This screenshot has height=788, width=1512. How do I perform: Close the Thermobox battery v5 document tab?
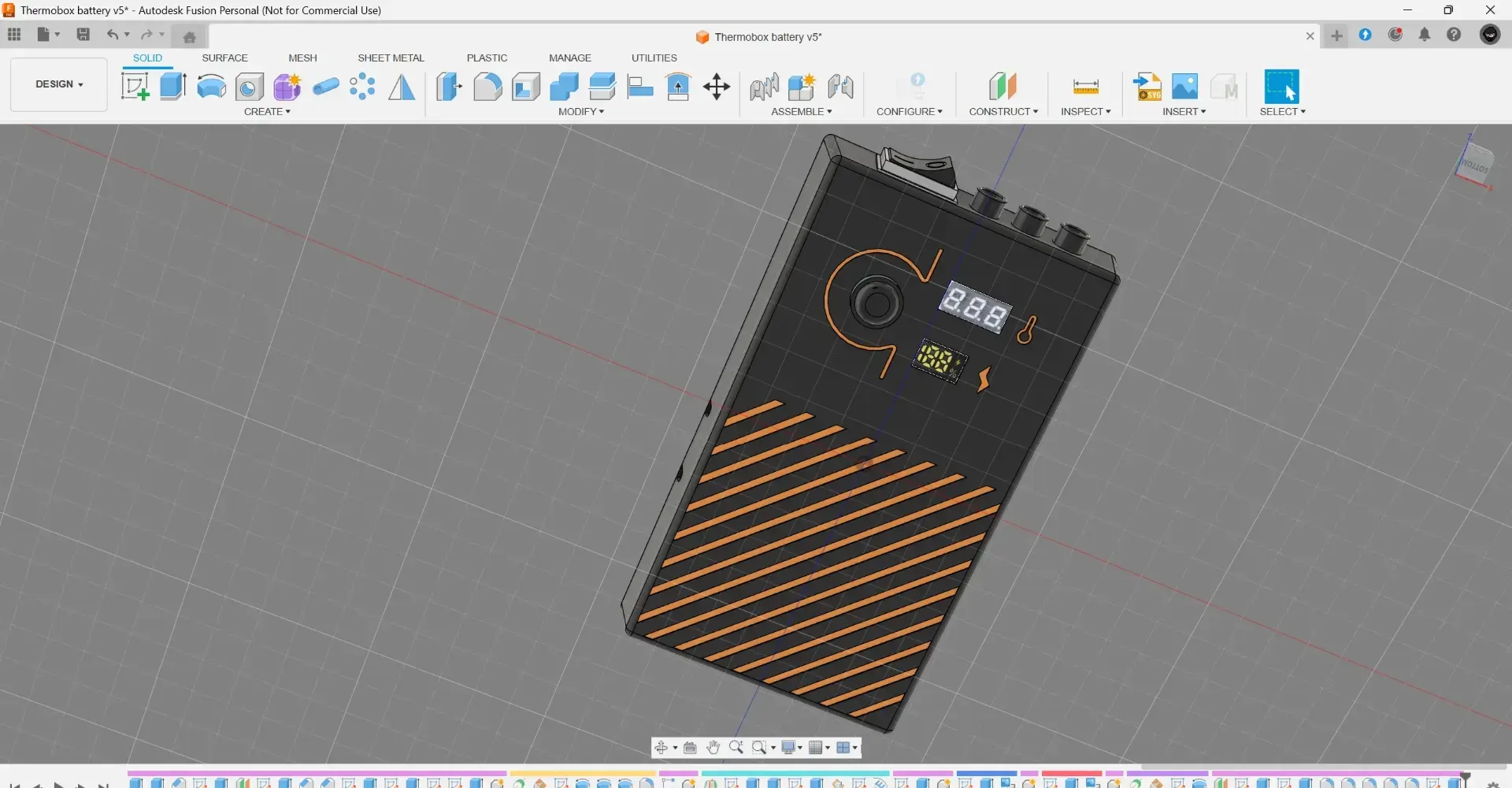pos(1310,36)
